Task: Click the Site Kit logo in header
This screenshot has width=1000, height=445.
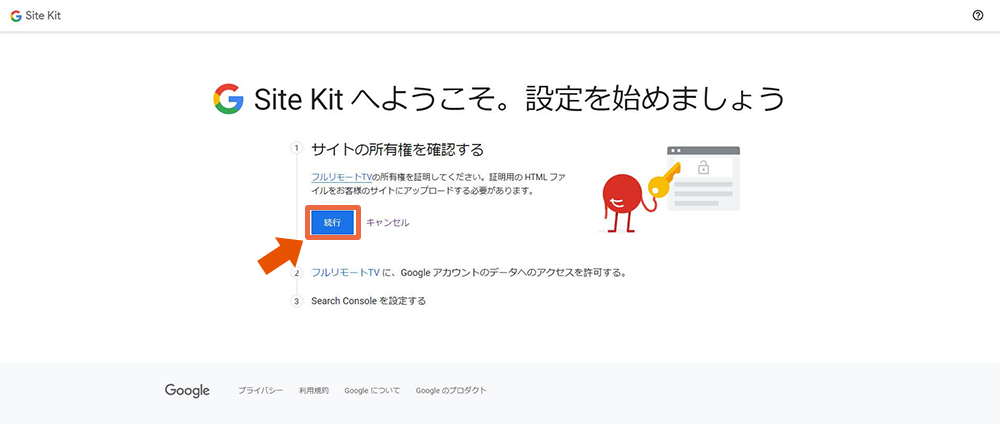Action: (x=36, y=16)
